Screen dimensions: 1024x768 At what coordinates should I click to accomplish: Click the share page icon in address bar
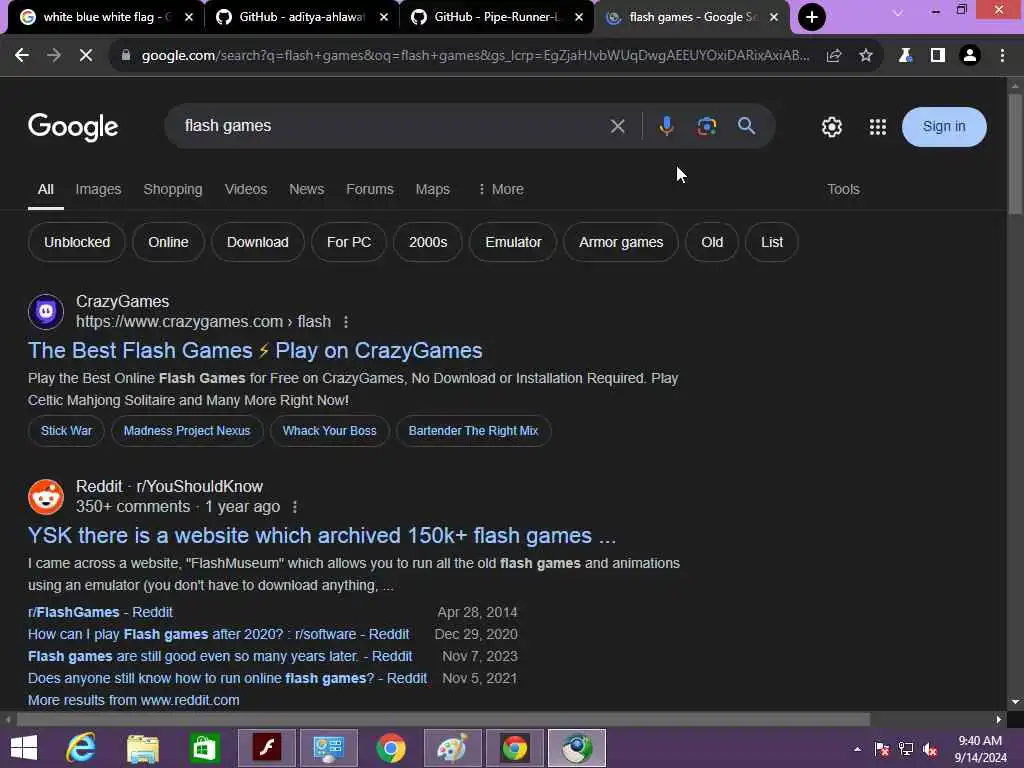pyautogui.click(x=833, y=56)
